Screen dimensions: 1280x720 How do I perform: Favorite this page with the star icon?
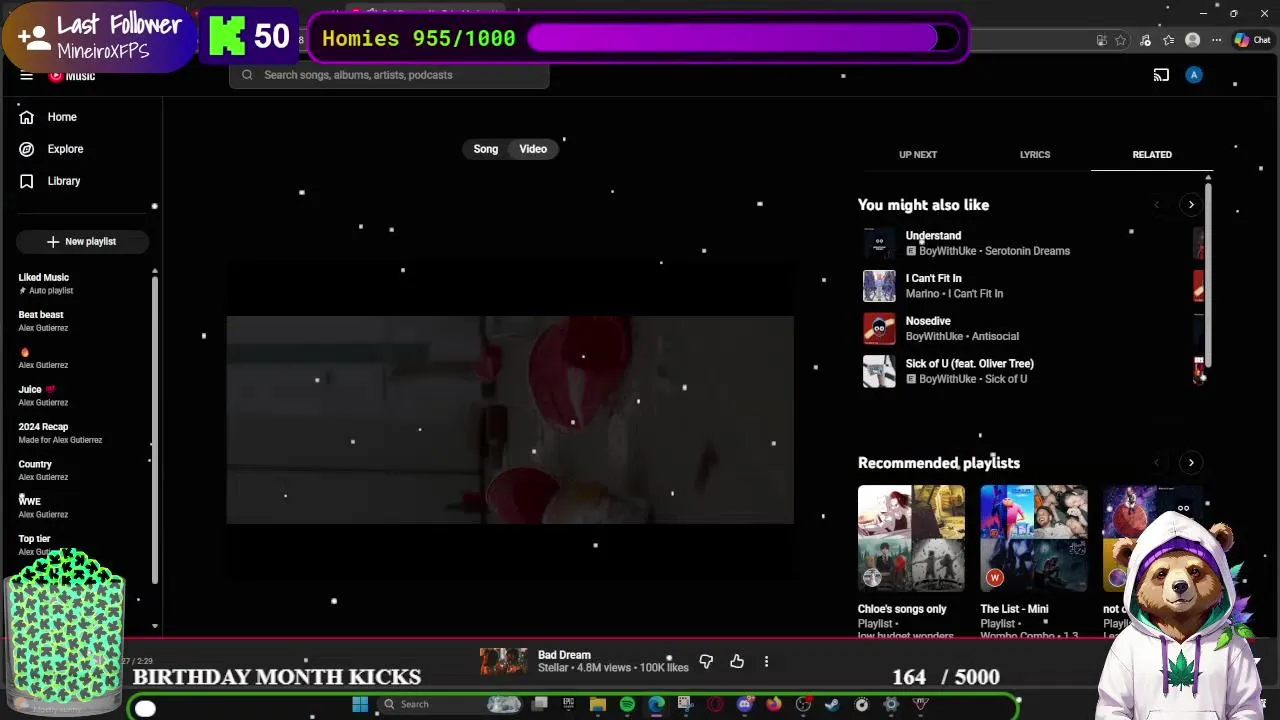coord(1121,40)
